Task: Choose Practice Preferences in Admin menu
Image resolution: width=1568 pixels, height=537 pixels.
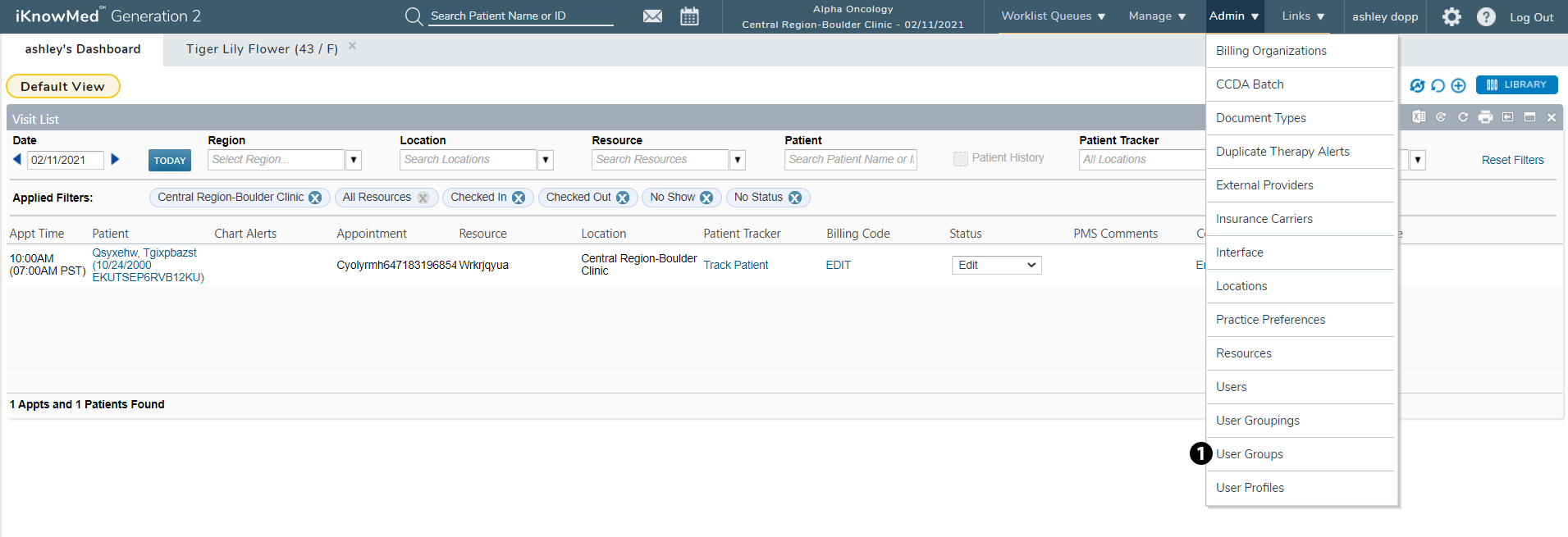Action: click(1270, 320)
